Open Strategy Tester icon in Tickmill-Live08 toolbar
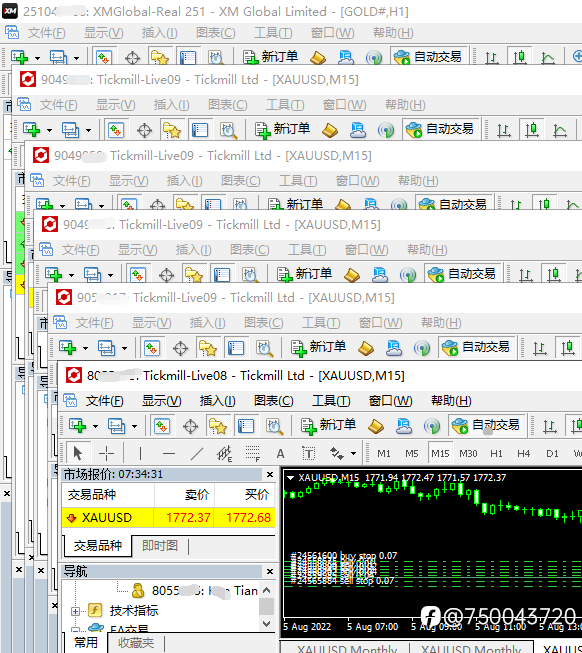 pos(274,426)
